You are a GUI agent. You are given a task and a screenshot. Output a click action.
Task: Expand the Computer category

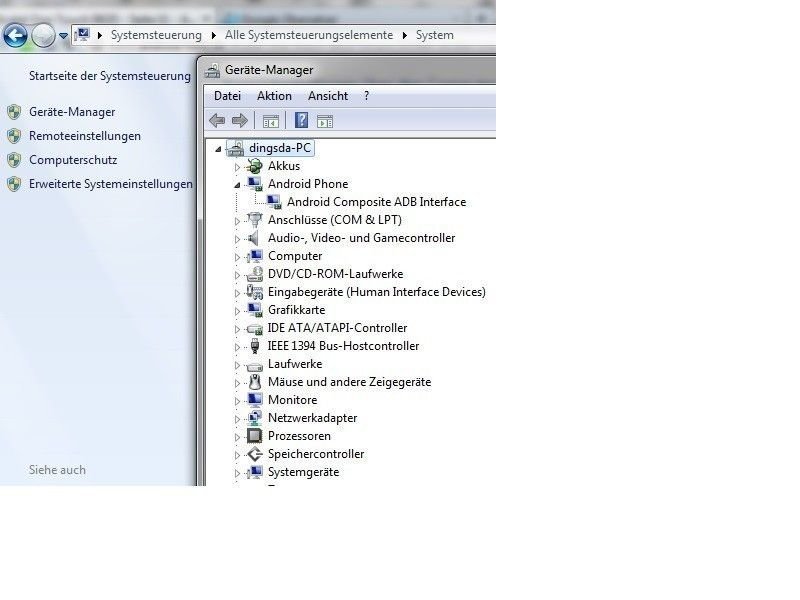coord(237,257)
